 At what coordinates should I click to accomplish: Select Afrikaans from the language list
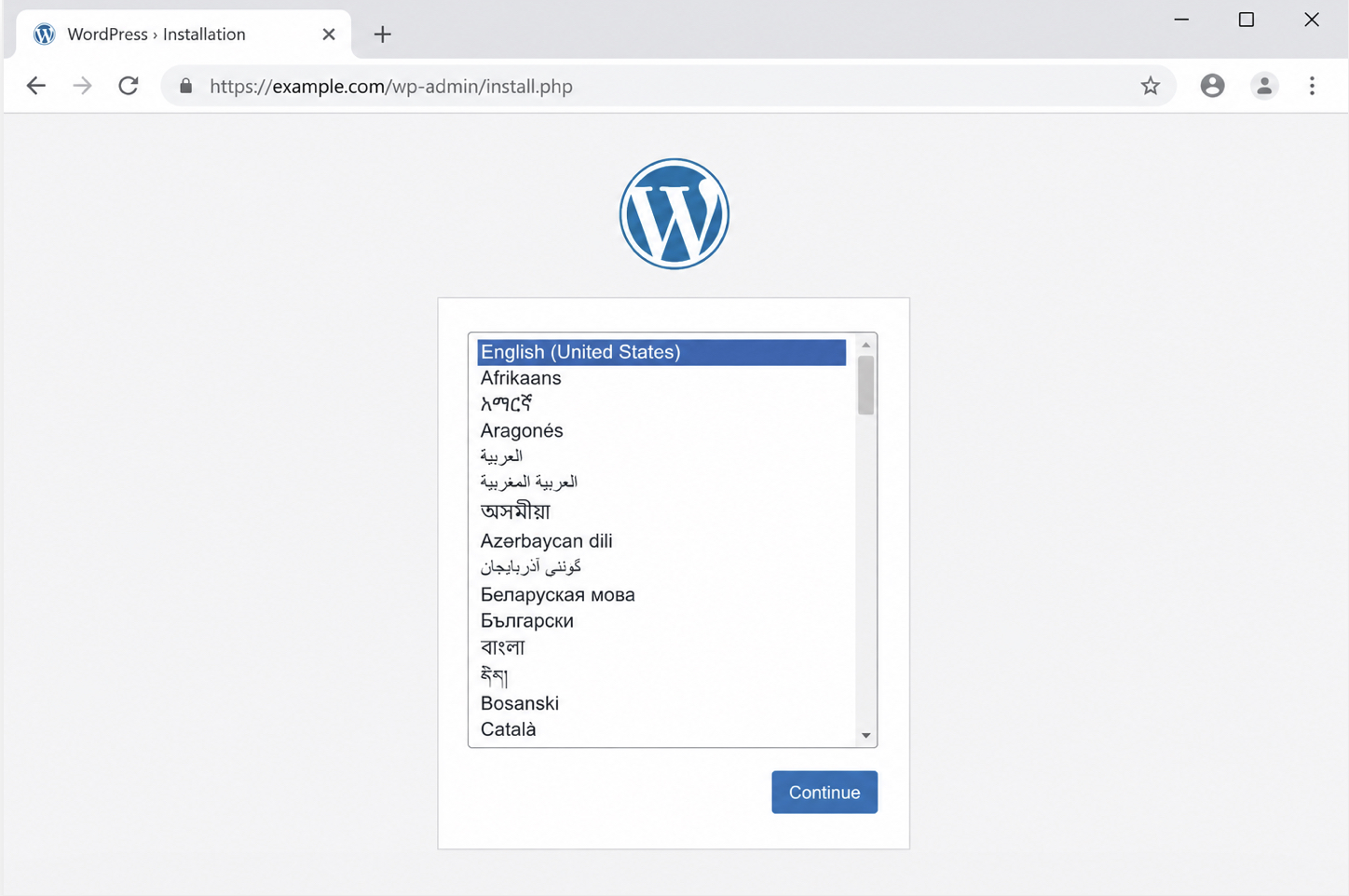[x=661, y=378]
